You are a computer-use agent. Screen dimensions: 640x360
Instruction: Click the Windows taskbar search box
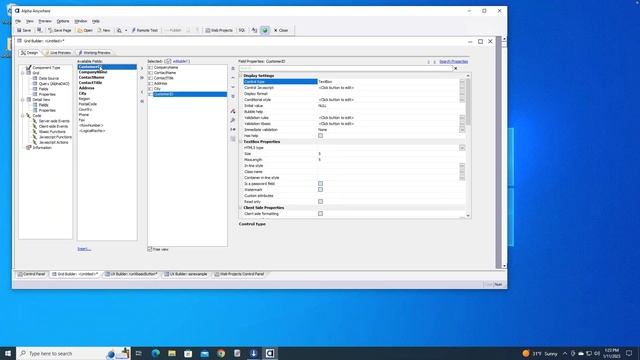point(73,353)
